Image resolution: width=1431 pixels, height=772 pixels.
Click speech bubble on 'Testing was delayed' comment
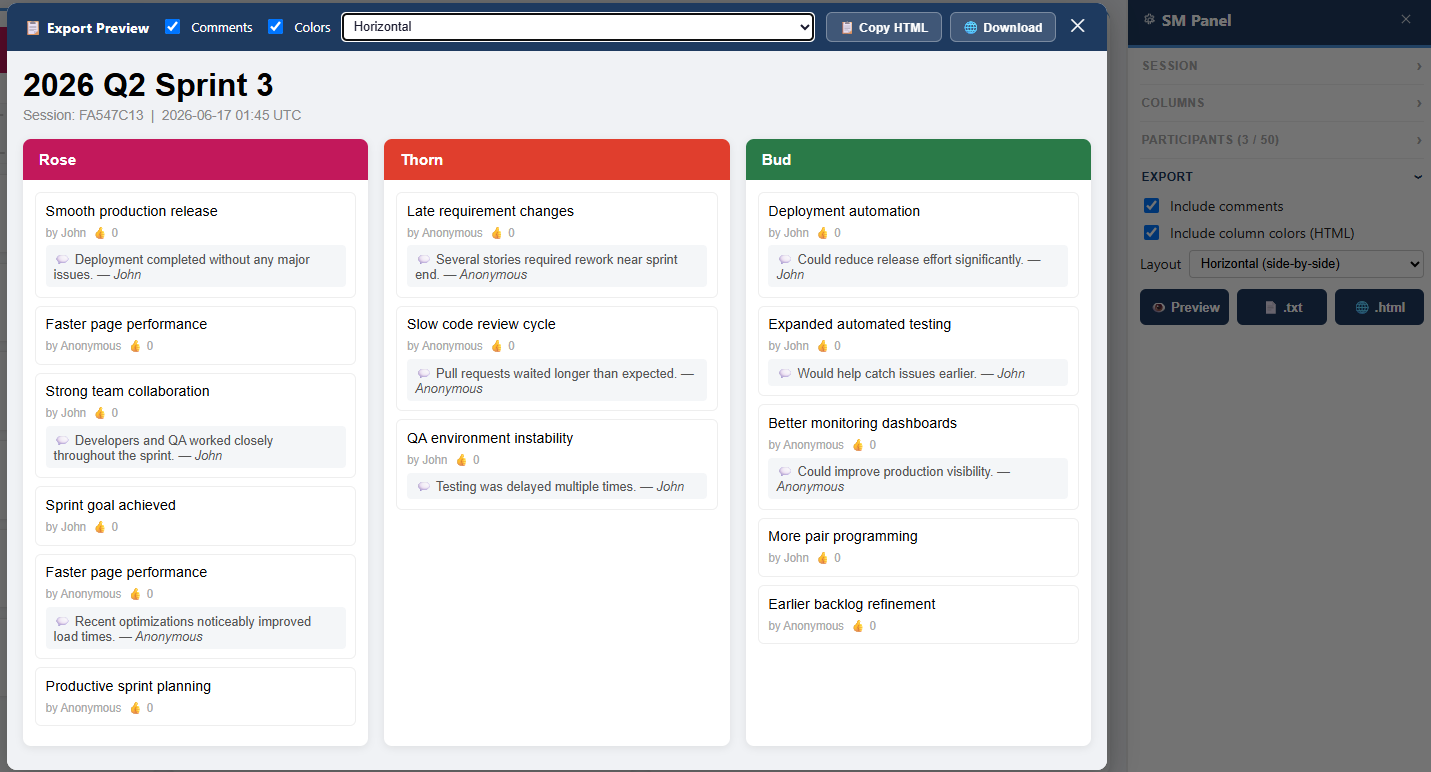(x=423, y=487)
